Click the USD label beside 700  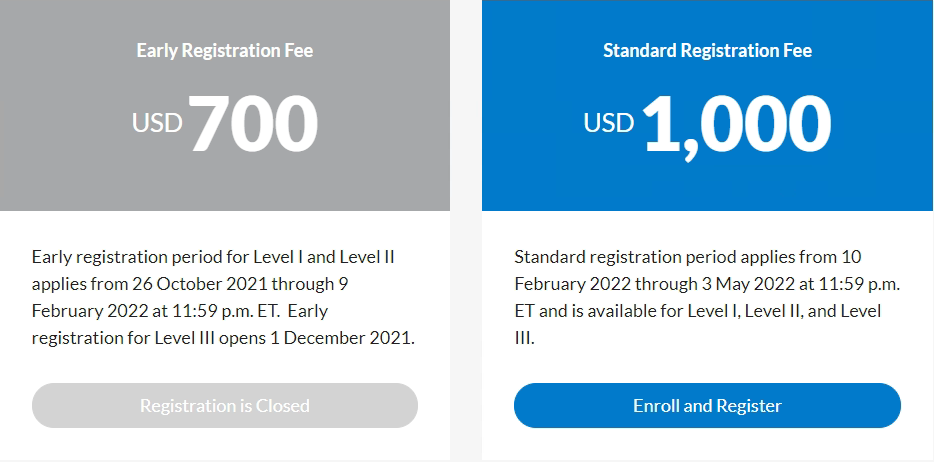tap(157, 123)
